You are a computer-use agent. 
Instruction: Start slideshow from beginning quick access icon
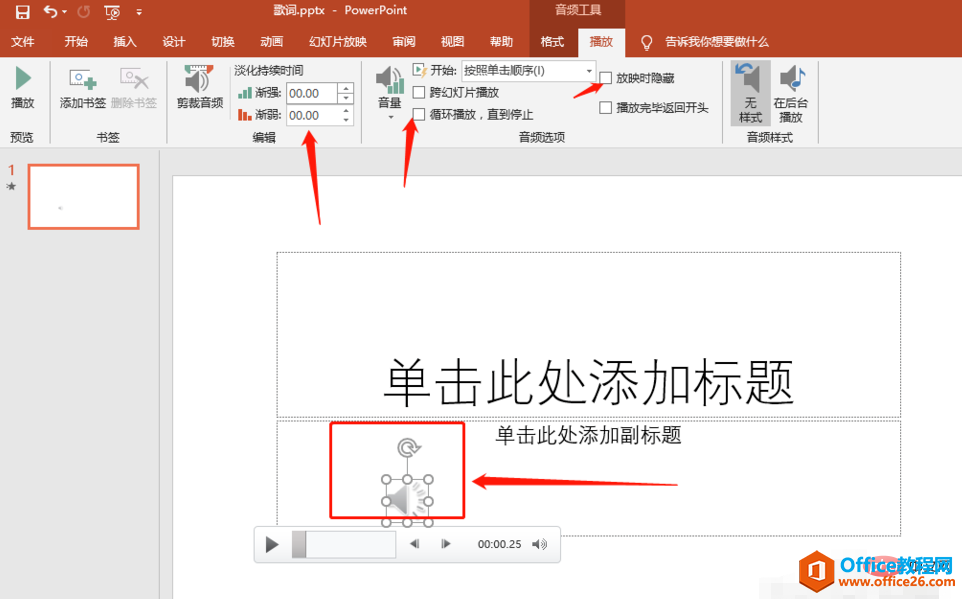(x=112, y=12)
